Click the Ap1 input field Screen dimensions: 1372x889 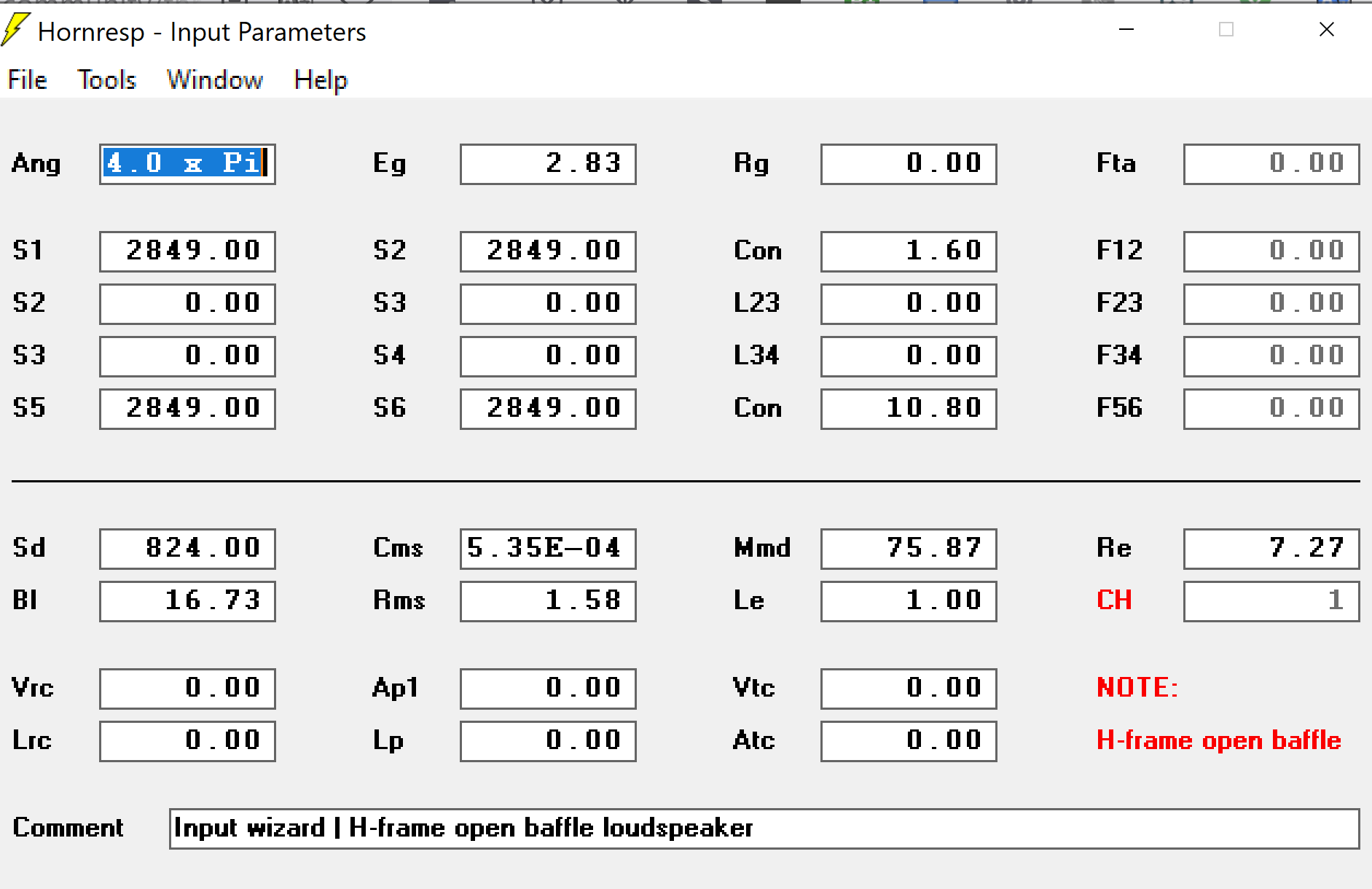(x=548, y=689)
